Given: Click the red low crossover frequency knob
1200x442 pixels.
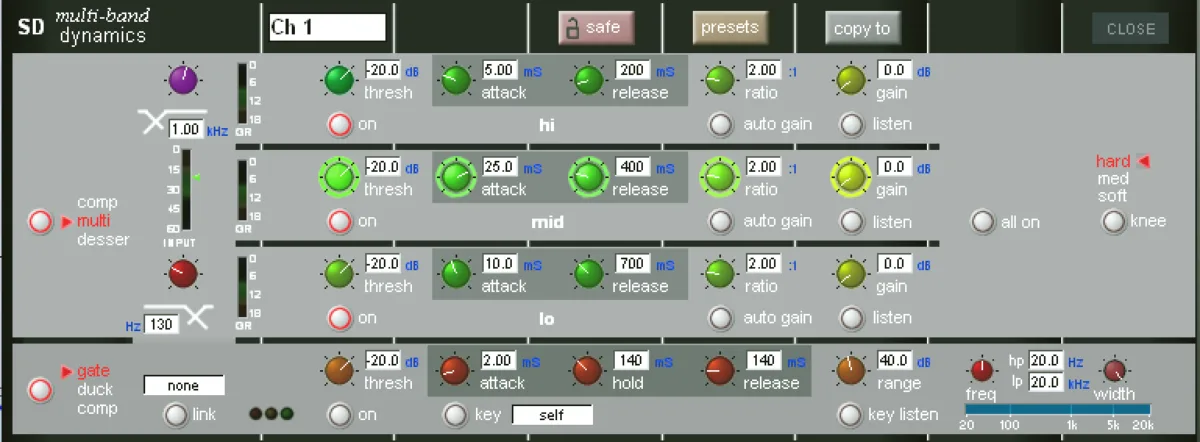Looking at the screenshot, I should 184,273.
